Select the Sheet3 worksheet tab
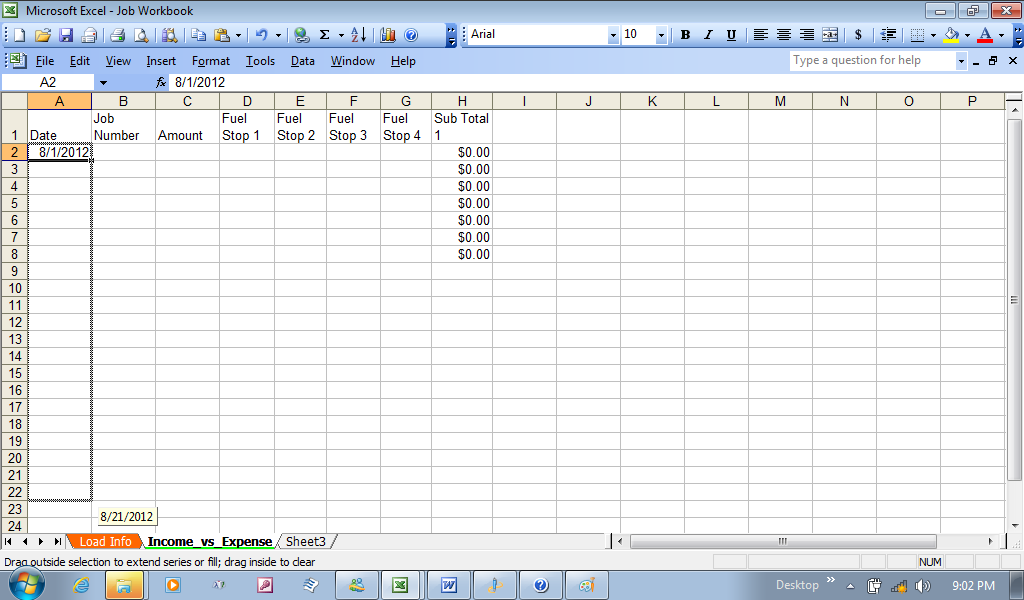1024x600 pixels. click(x=305, y=542)
